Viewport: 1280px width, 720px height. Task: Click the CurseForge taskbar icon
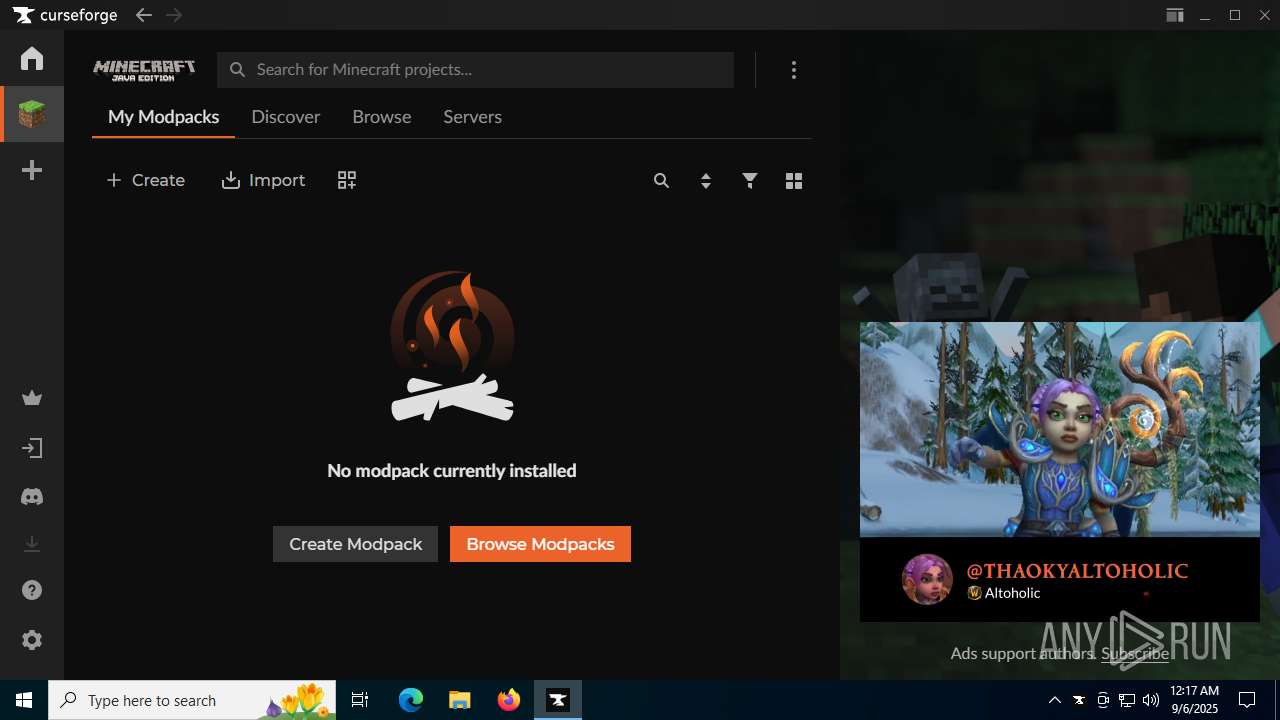coord(558,700)
